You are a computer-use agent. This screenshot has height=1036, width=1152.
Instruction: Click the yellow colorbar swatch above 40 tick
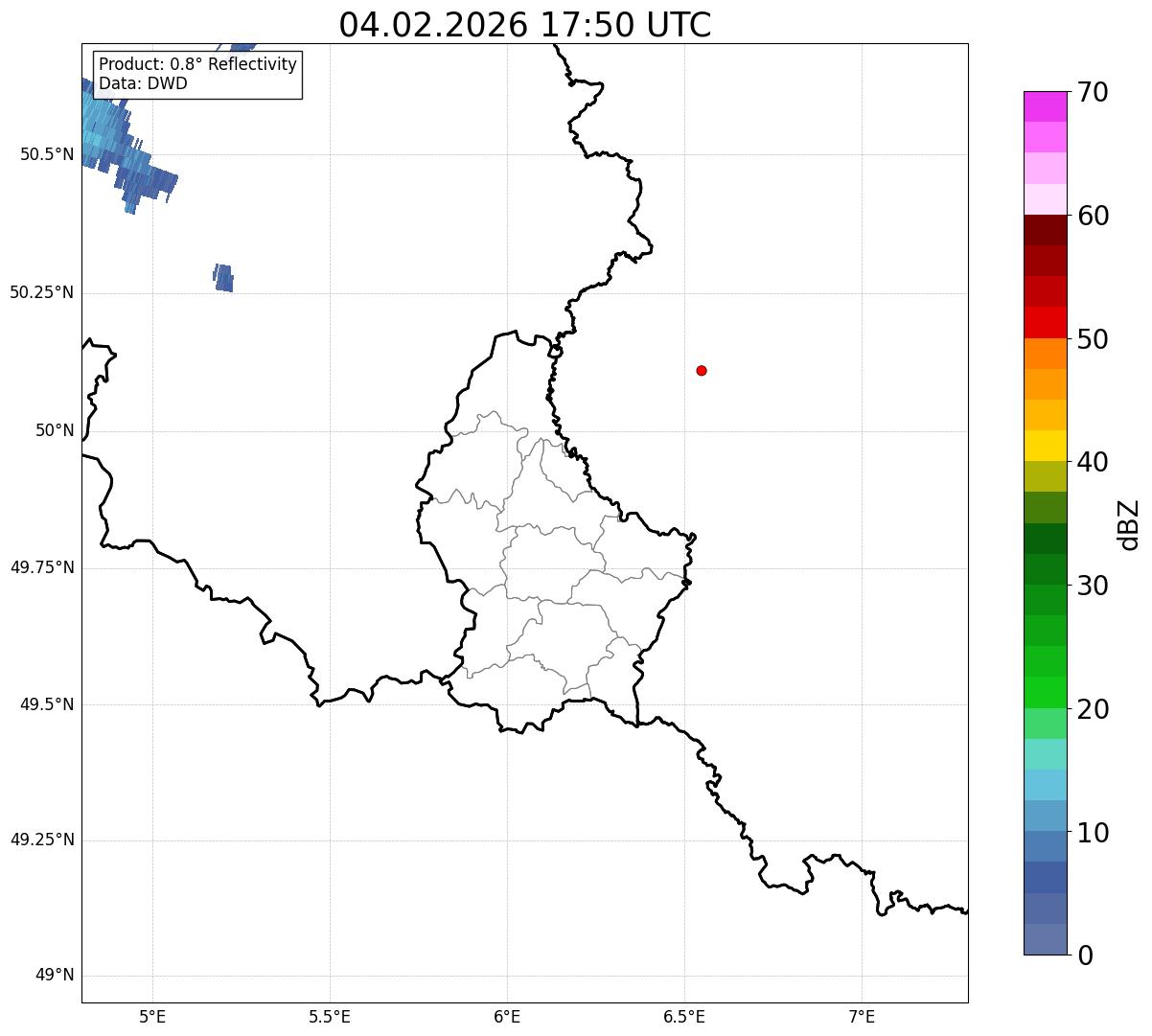tap(1046, 447)
